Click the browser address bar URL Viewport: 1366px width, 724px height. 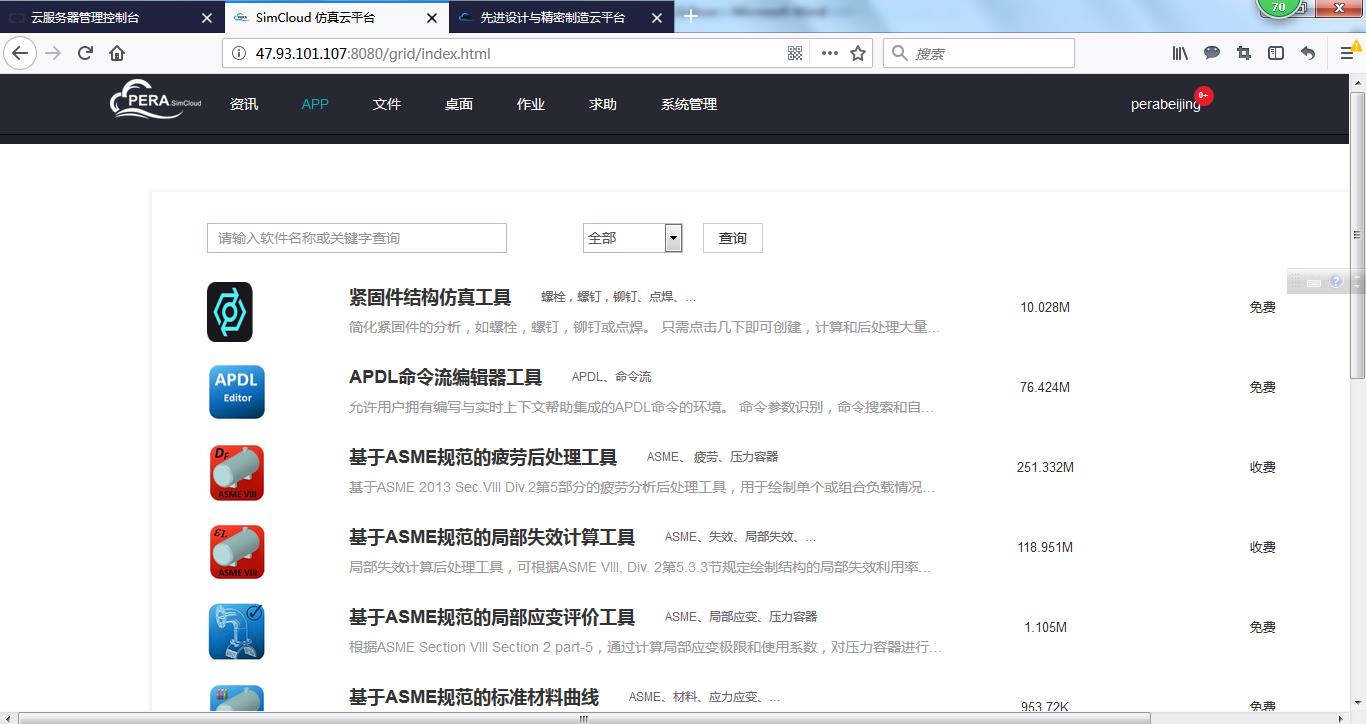tap(373, 53)
